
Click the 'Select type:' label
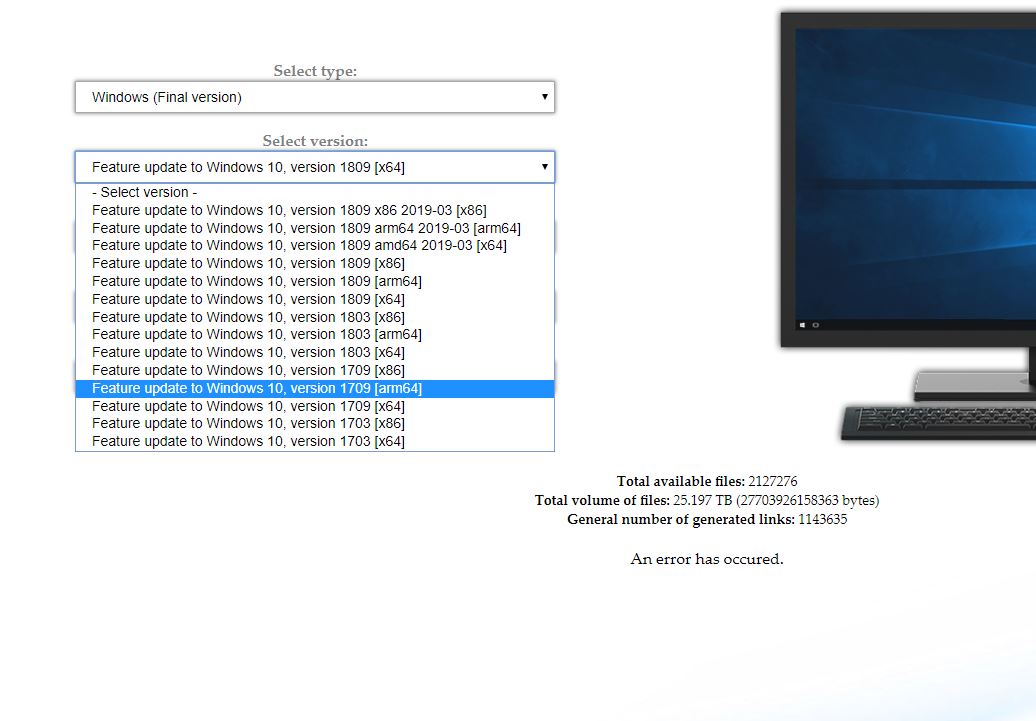pos(315,71)
